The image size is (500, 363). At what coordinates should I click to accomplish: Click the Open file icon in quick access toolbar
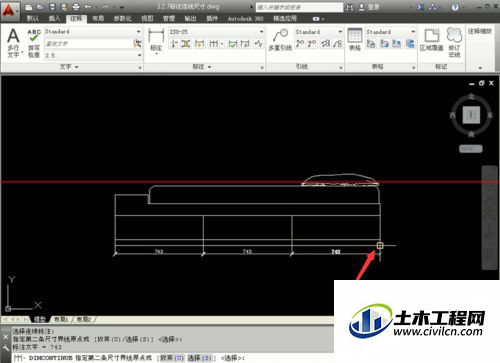40,7
